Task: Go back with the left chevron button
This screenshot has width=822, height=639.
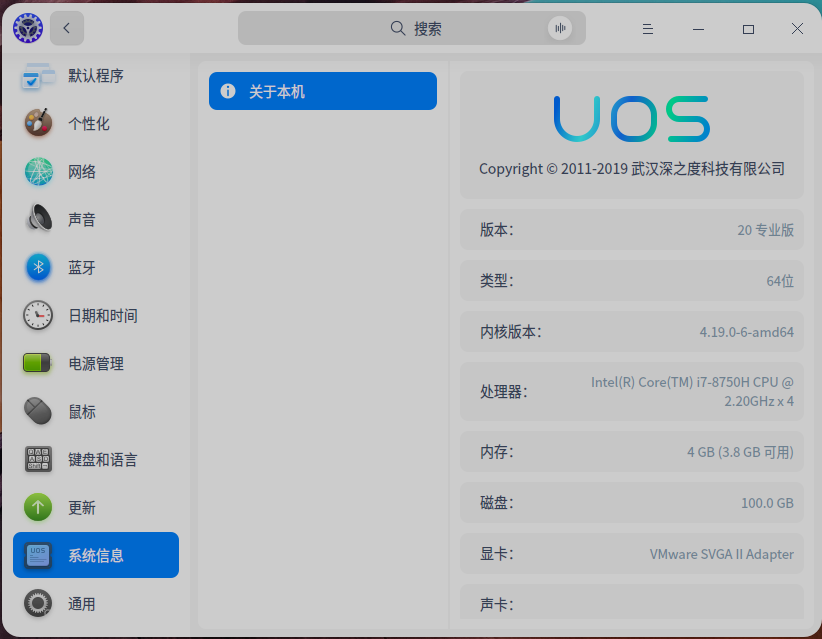Action: point(67,28)
